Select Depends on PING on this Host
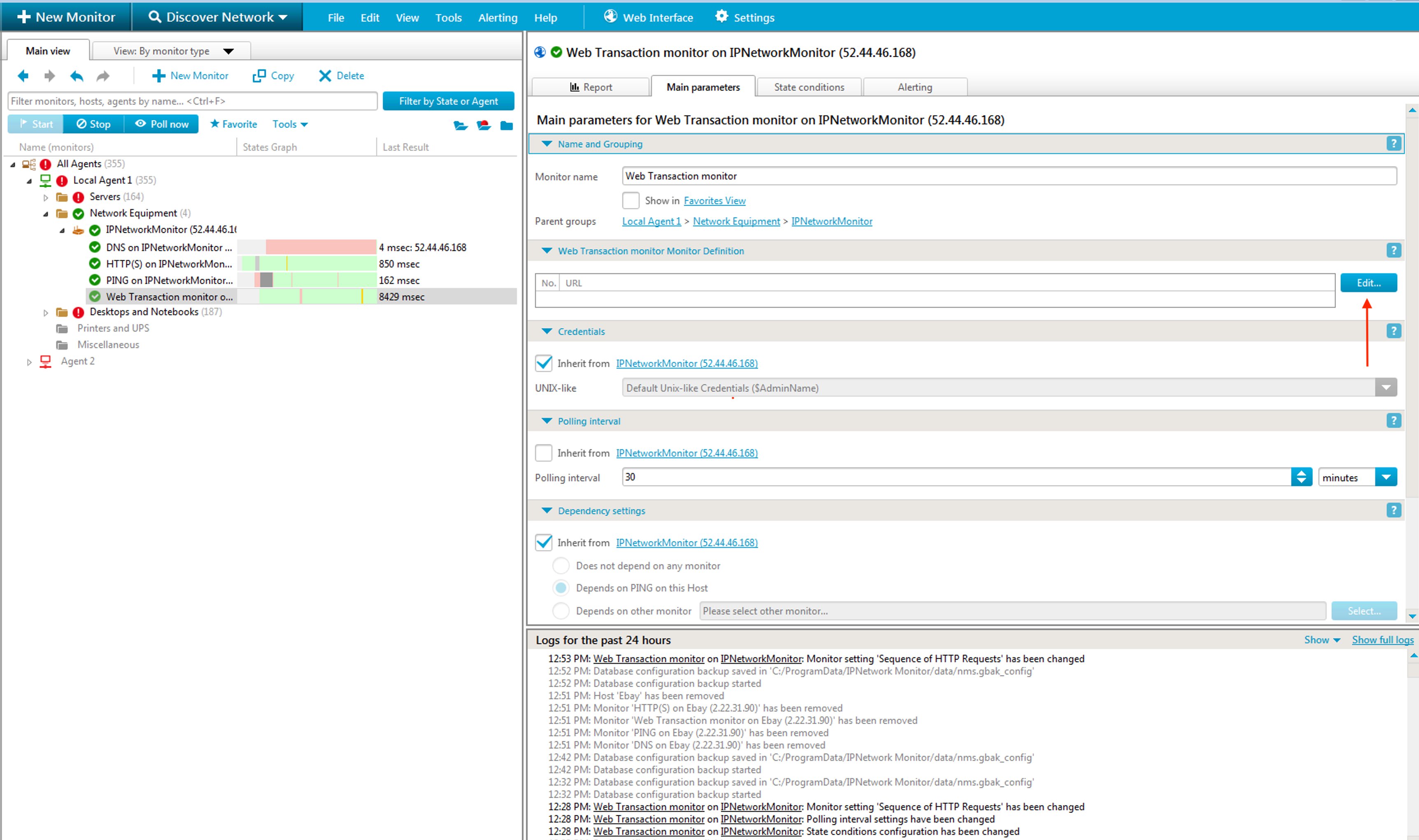Viewport: 1419px width, 840px height. [x=561, y=588]
